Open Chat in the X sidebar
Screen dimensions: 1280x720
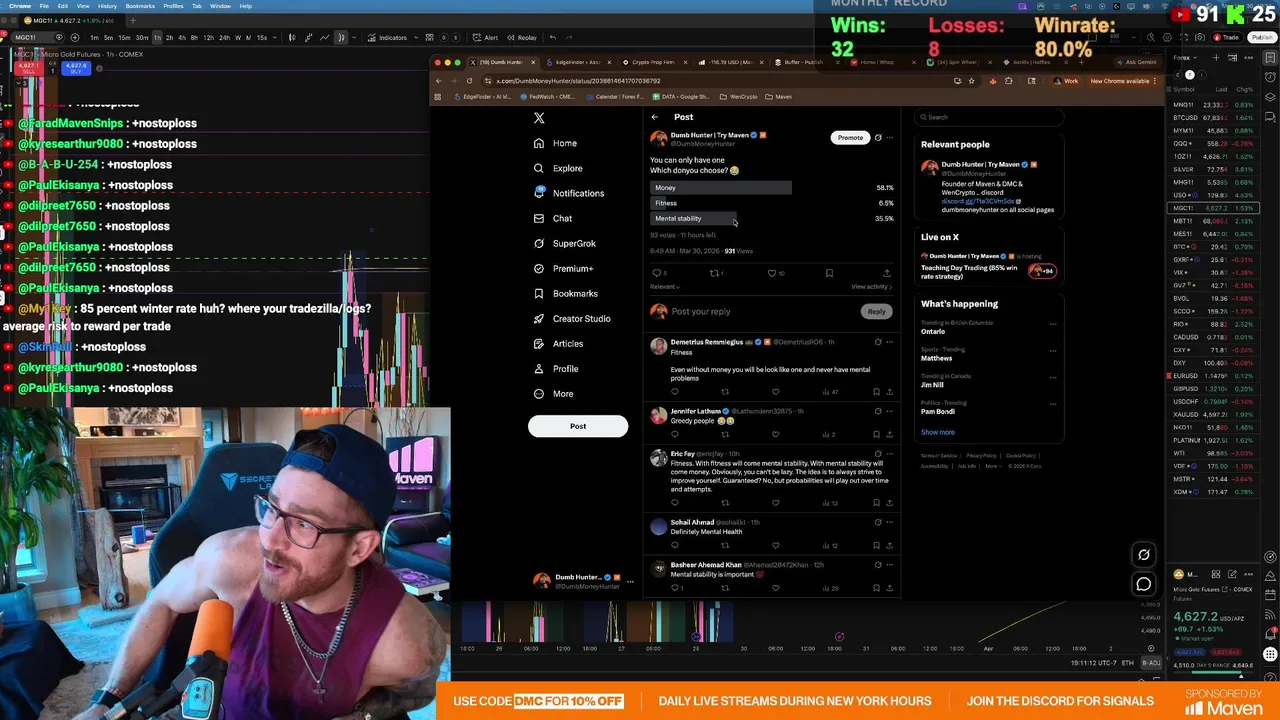tap(552, 218)
